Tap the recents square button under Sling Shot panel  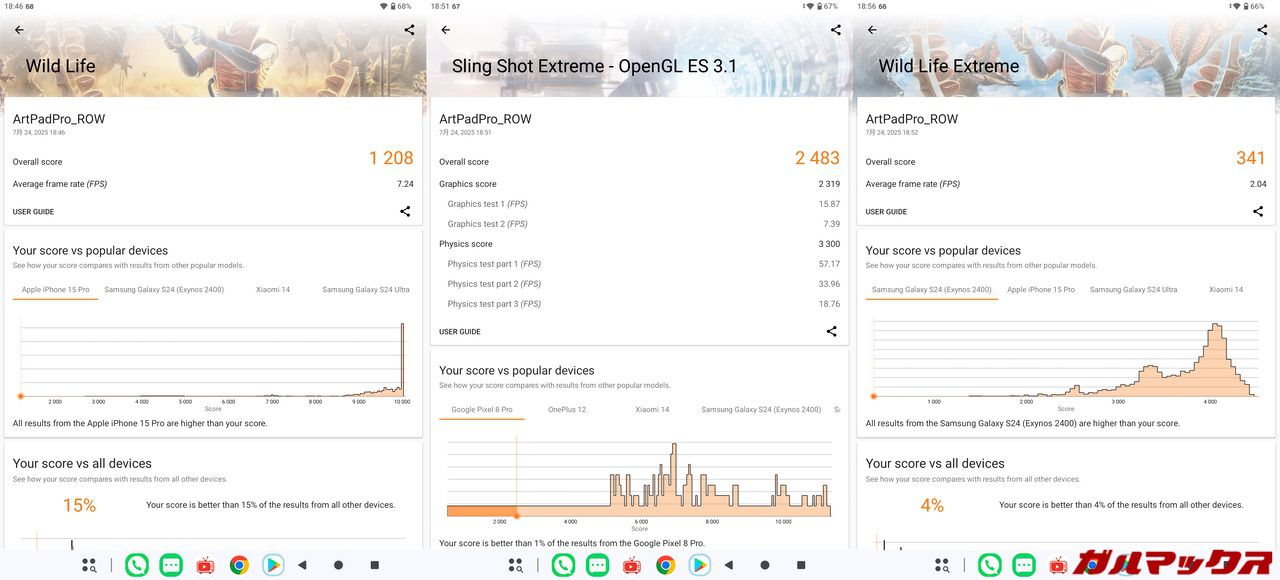pyautogui.click(x=801, y=565)
